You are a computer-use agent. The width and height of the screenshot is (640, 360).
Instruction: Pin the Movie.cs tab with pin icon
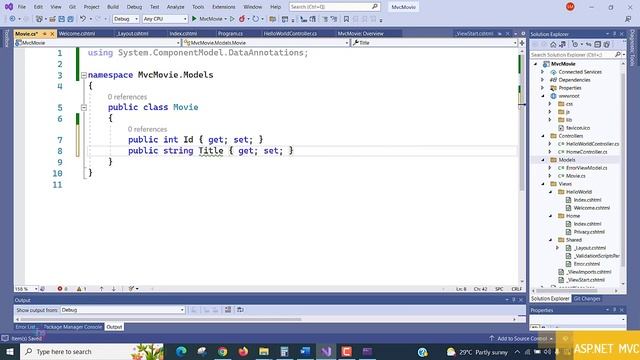click(44, 33)
